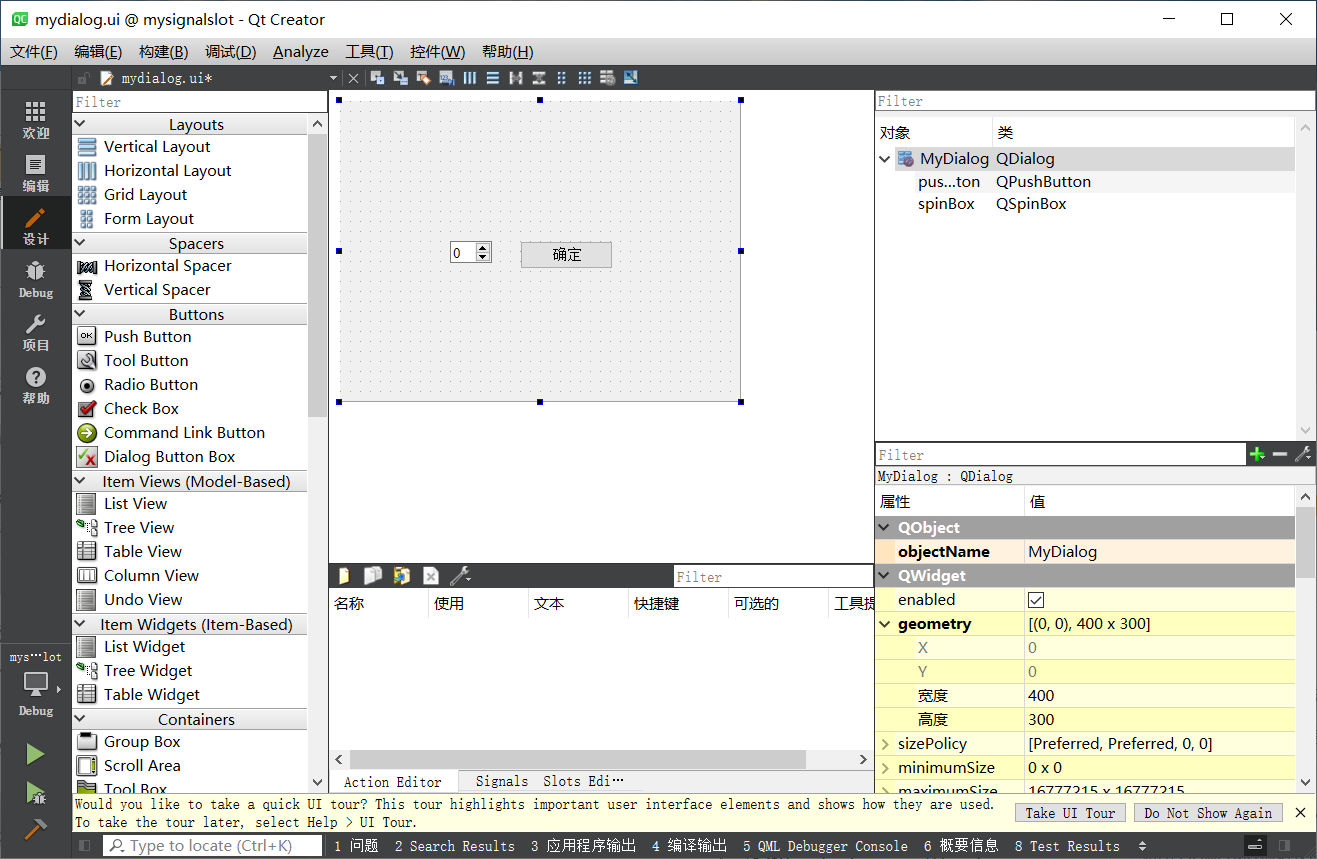Click the Copy action icon in Action Editor
The height and width of the screenshot is (859, 1317).
click(x=373, y=576)
